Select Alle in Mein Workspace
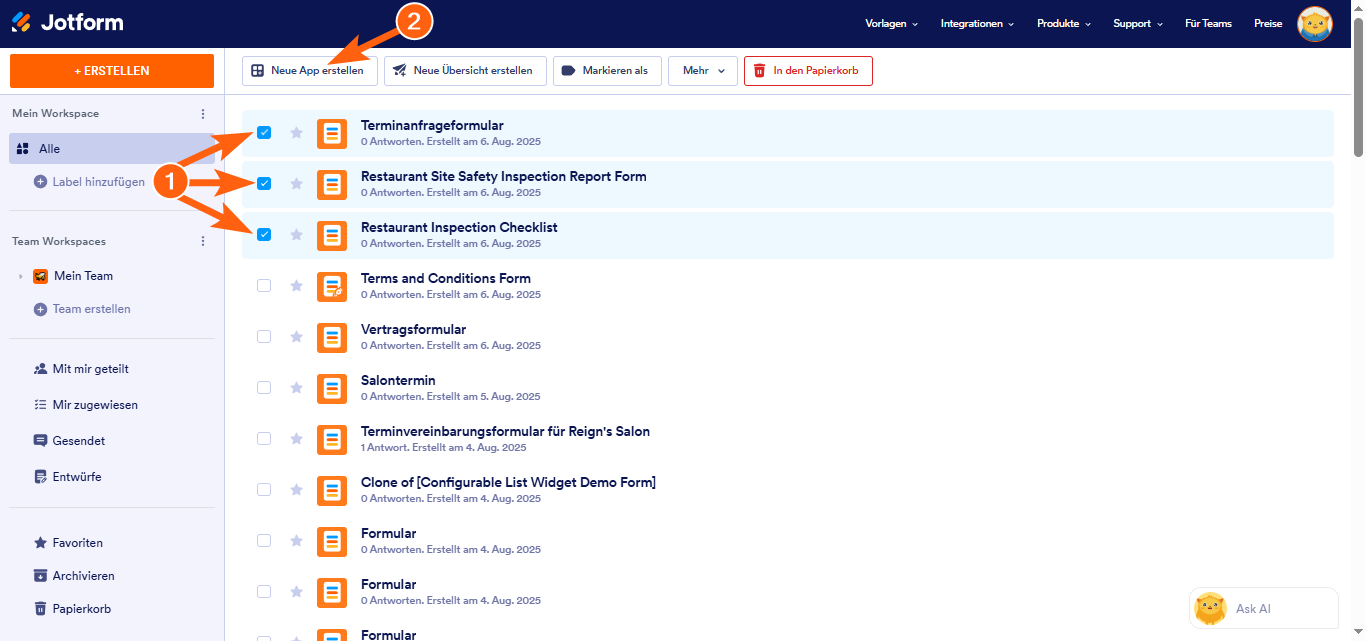The height and width of the screenshot is (641, 1366). tap(112, 148)
